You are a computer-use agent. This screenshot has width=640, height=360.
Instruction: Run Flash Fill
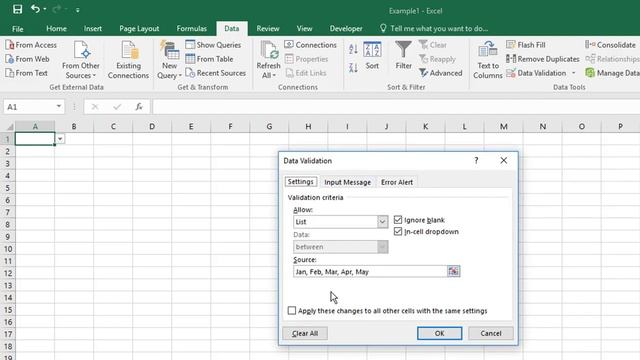526,45
